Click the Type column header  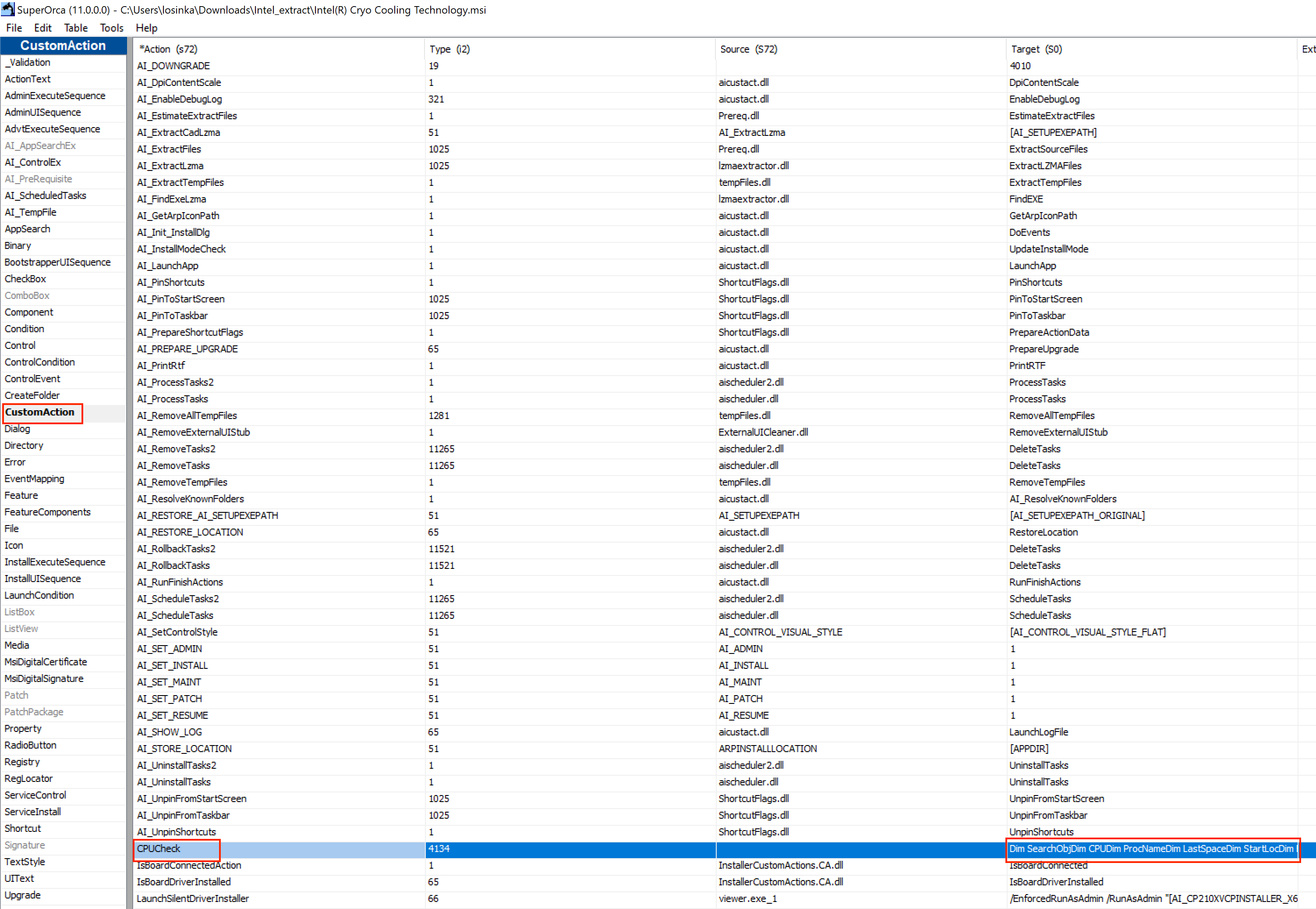(x=449, y=49)
